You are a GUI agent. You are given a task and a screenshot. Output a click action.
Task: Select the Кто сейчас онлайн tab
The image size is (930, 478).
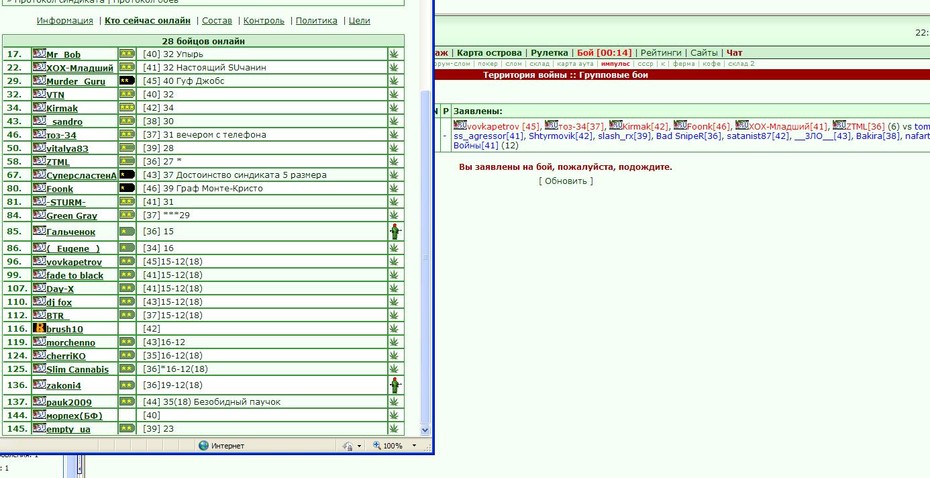(x=148, y=20)
